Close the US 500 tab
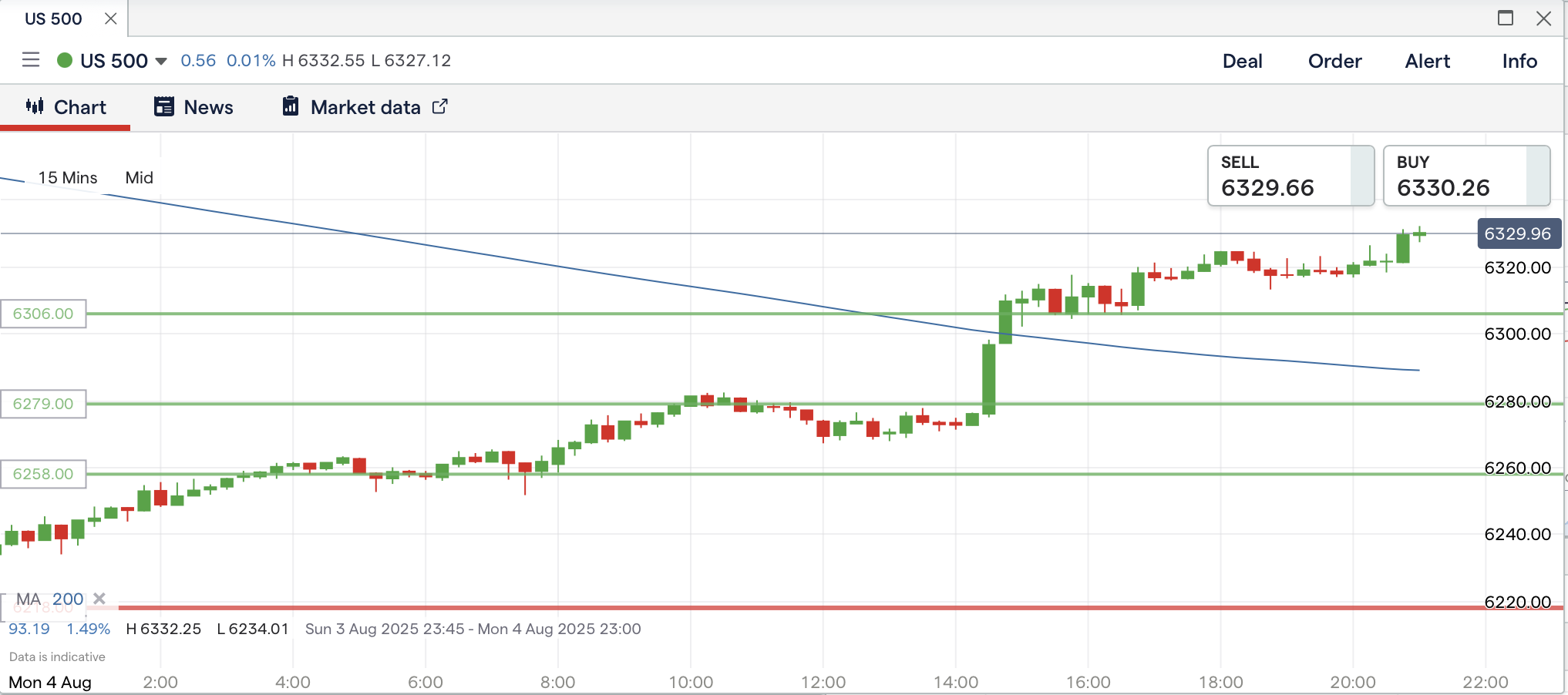 111,18
